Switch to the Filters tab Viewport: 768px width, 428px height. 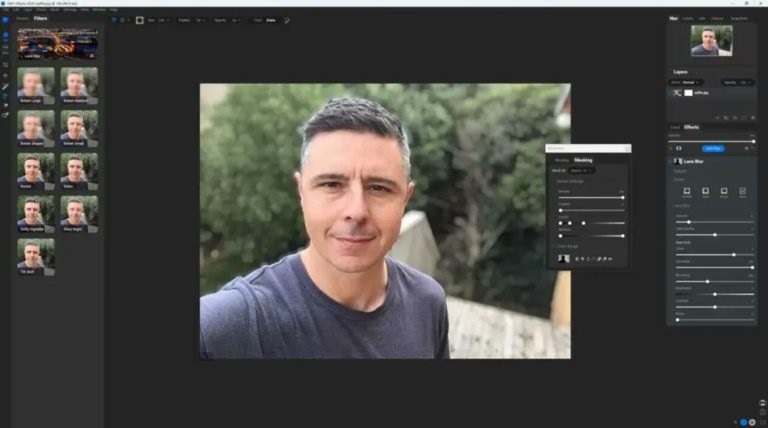click(41, 19)
